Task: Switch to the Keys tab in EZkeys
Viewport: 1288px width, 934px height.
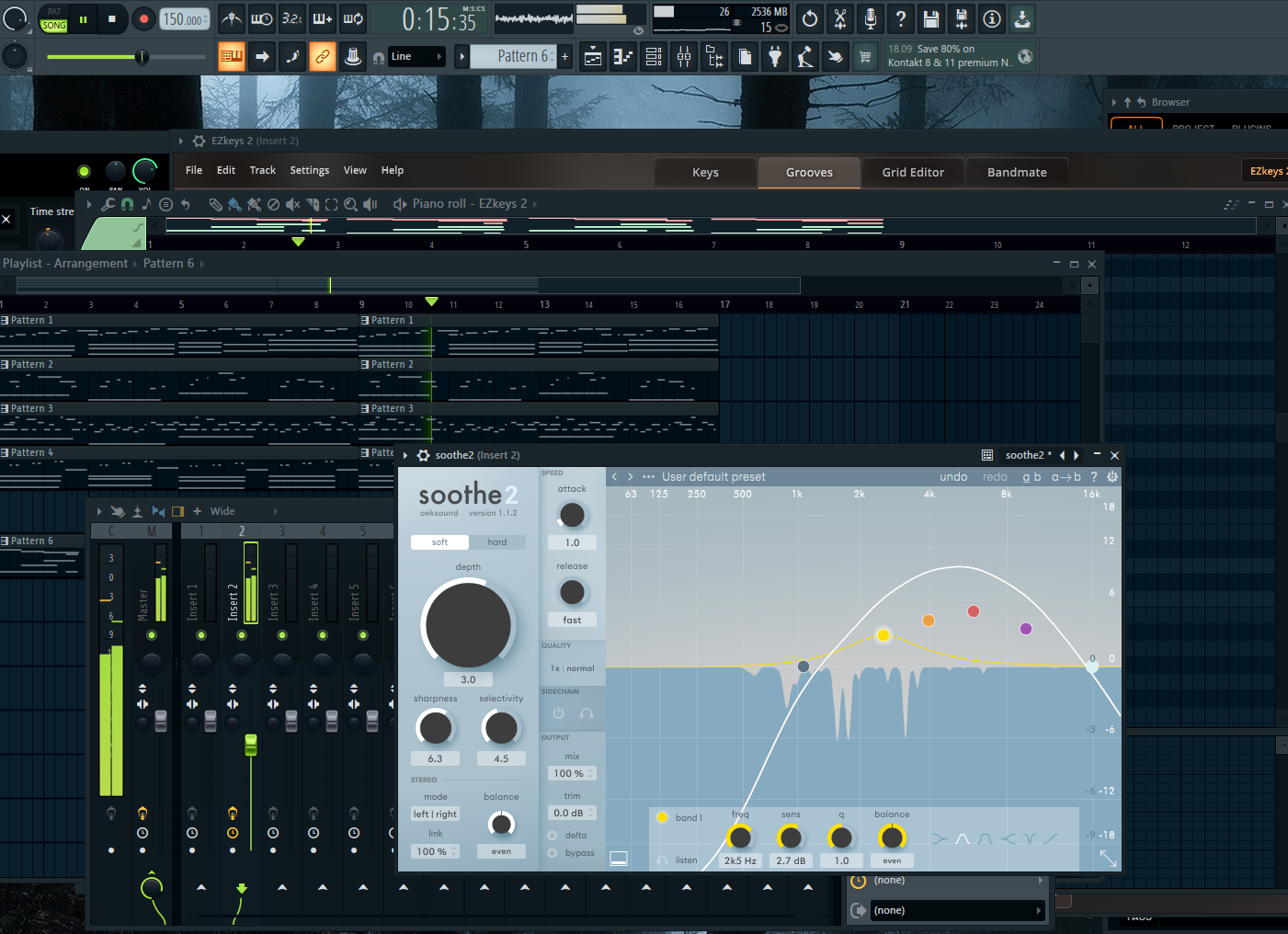Action: (705, 172)
